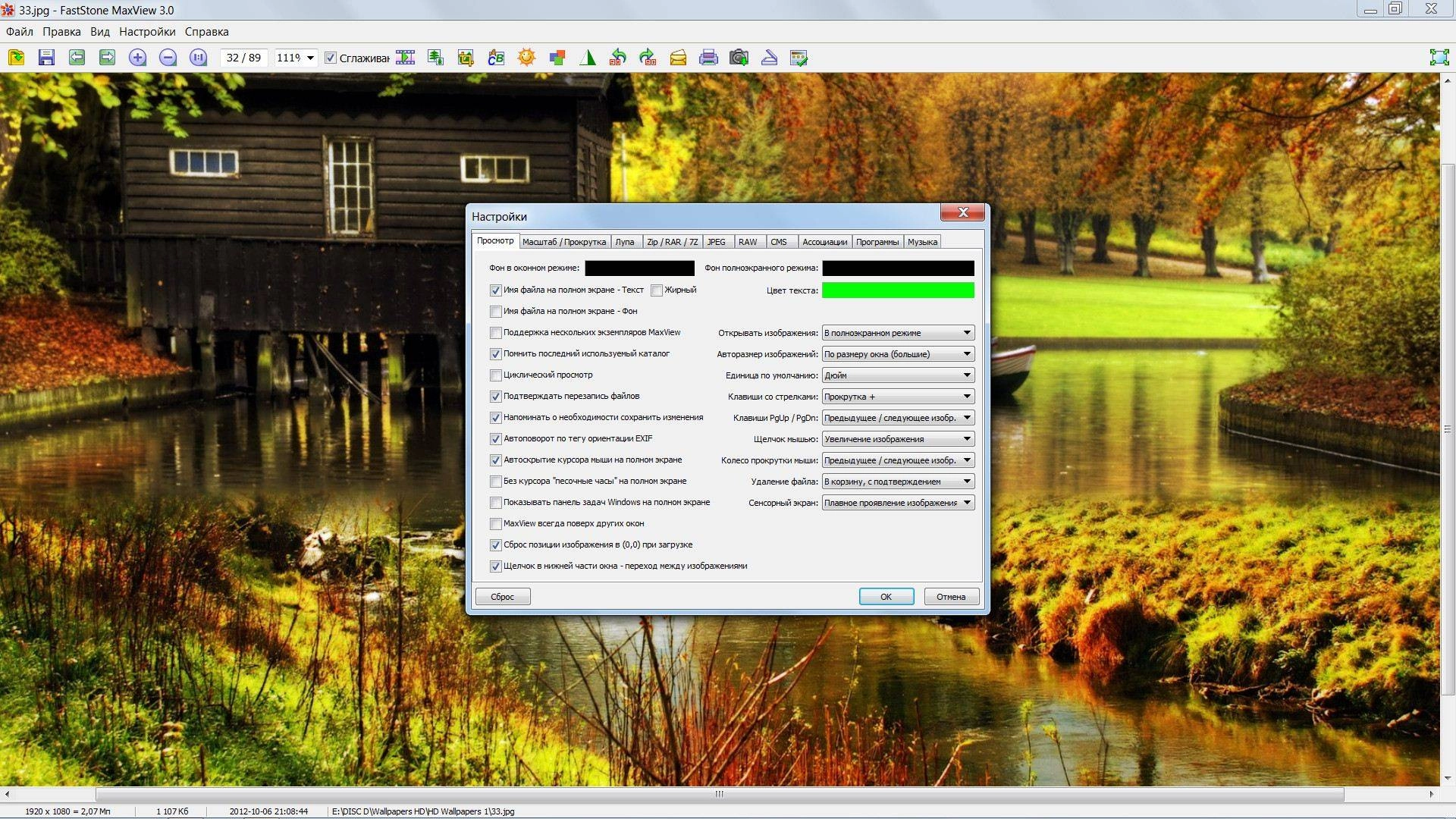The width and height of the screenshot is (1456, 819).
Task: Open the Resize image tool icon
Action: point(435,58)
